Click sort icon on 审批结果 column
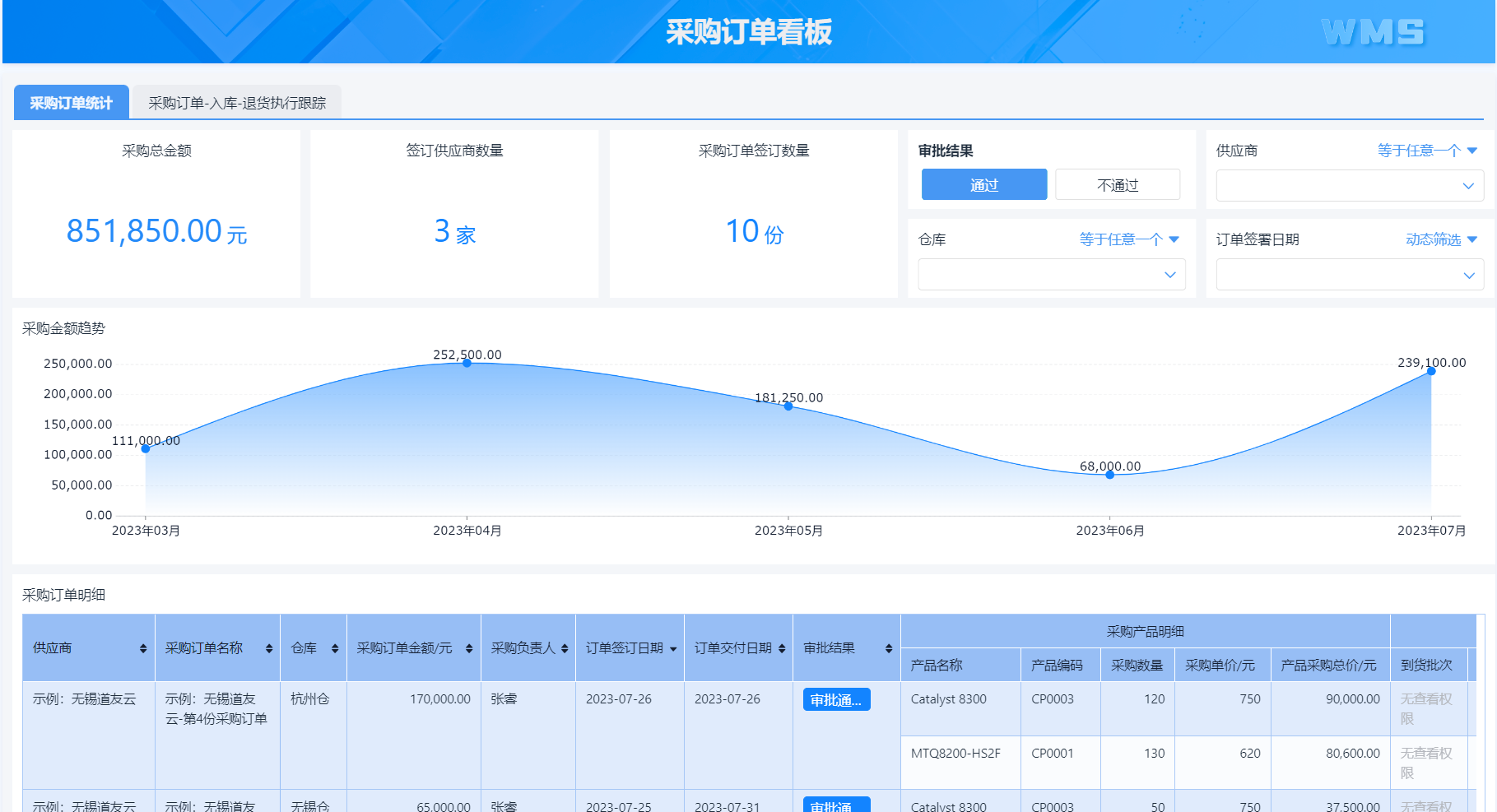Viewport: 1497px width, 812px height. (x=887, y=647)
